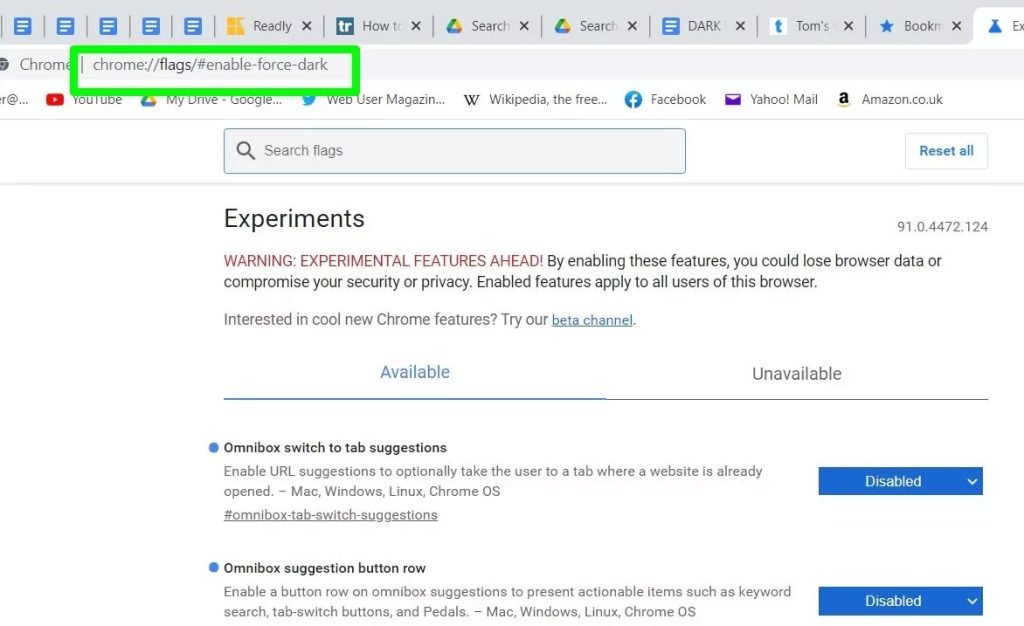The image size is (1024, 626).
Task: Open the YouTube bookmark
Action: pos(84,100)
